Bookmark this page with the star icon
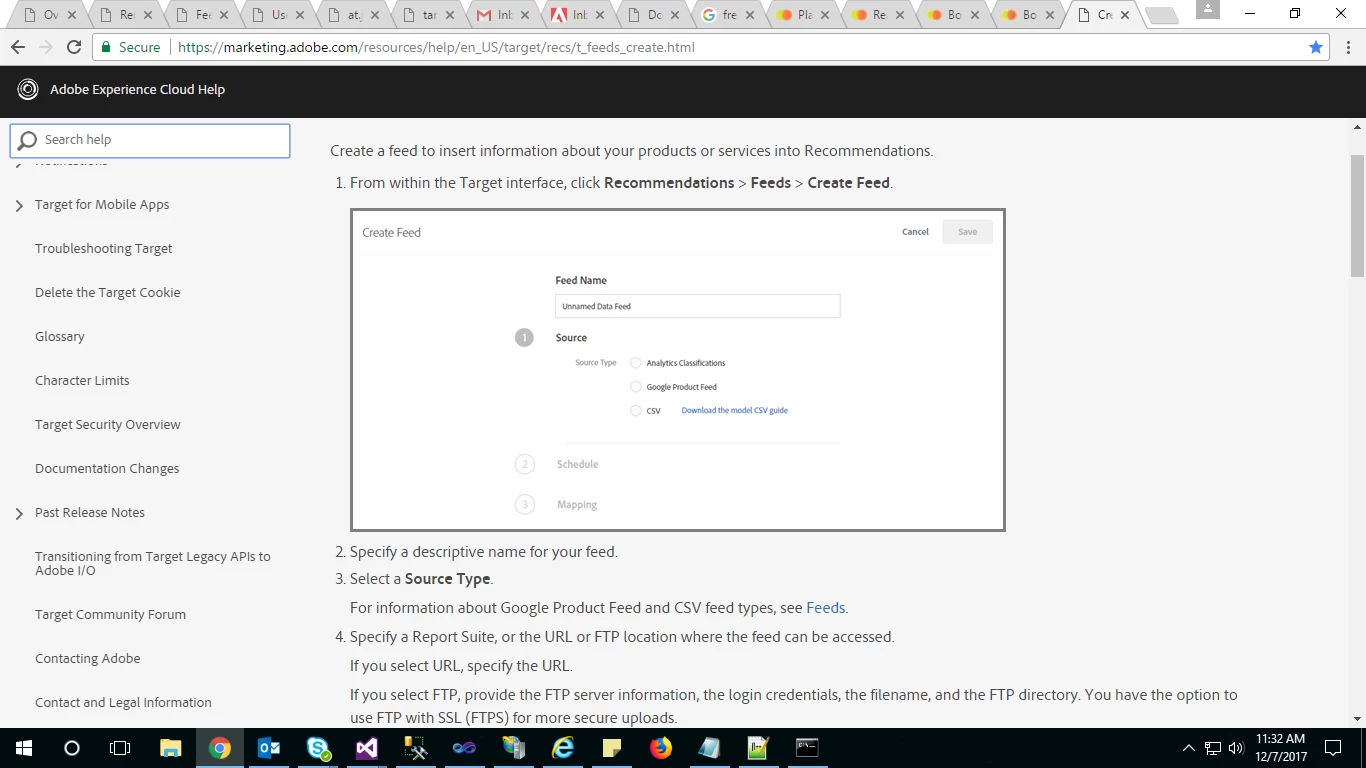Image resolution: width=1366 pixels, height=768 pixels. coord(1316,47)
